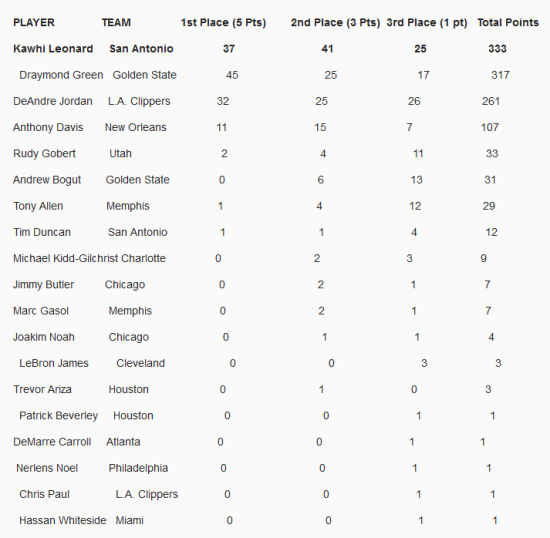Click the New Orleans team cell
550x538 pixels.
[x=135, y=127]
